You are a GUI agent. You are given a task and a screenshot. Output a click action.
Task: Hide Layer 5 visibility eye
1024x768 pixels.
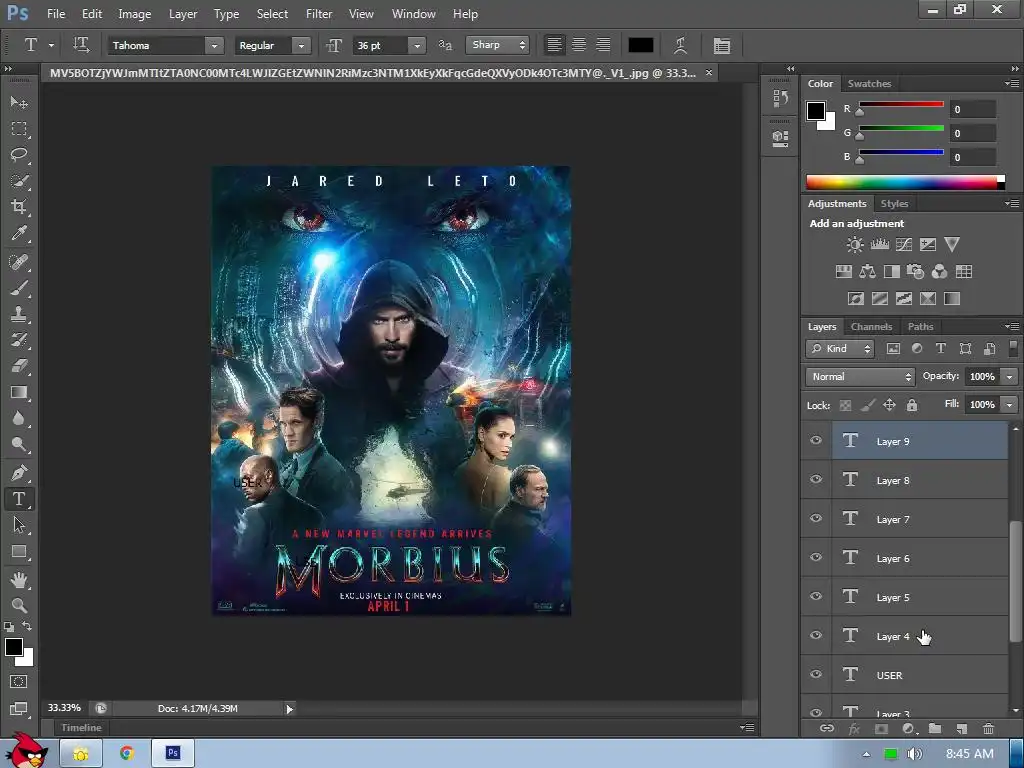(816, 596)
